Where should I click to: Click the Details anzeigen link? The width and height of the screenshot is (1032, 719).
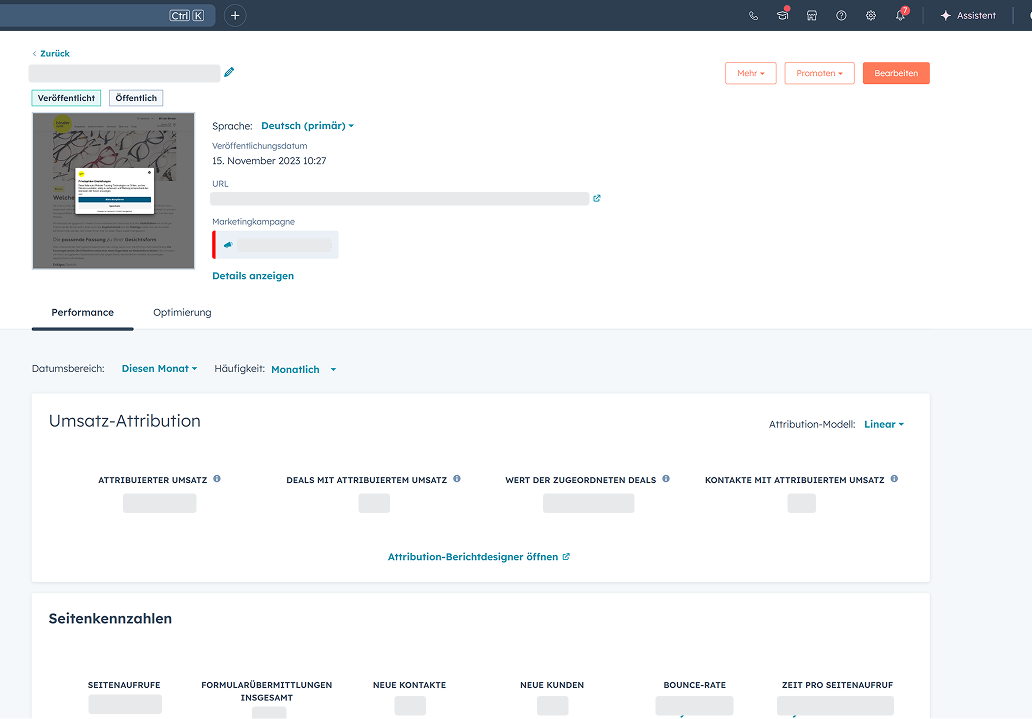click(253, 276)
